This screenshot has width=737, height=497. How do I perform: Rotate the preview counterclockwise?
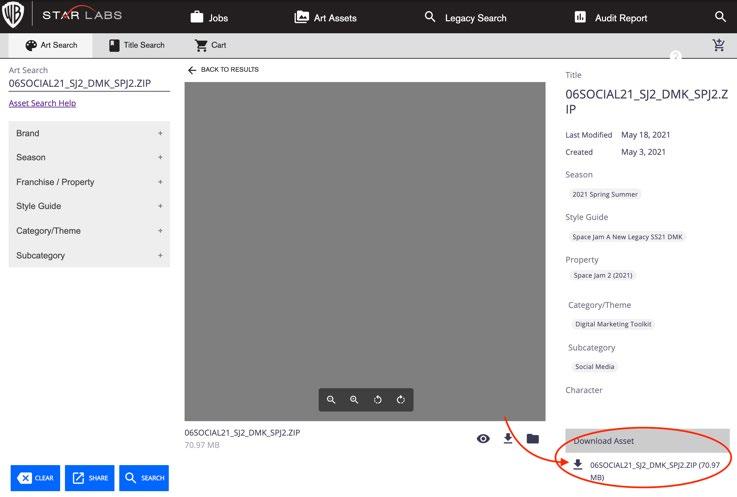click(377, 400)
